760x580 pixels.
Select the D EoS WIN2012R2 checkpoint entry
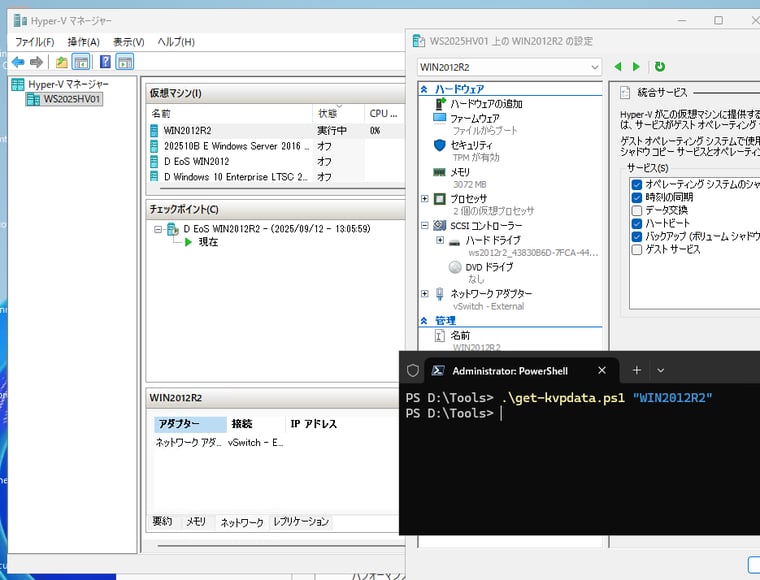pos(276,229)
